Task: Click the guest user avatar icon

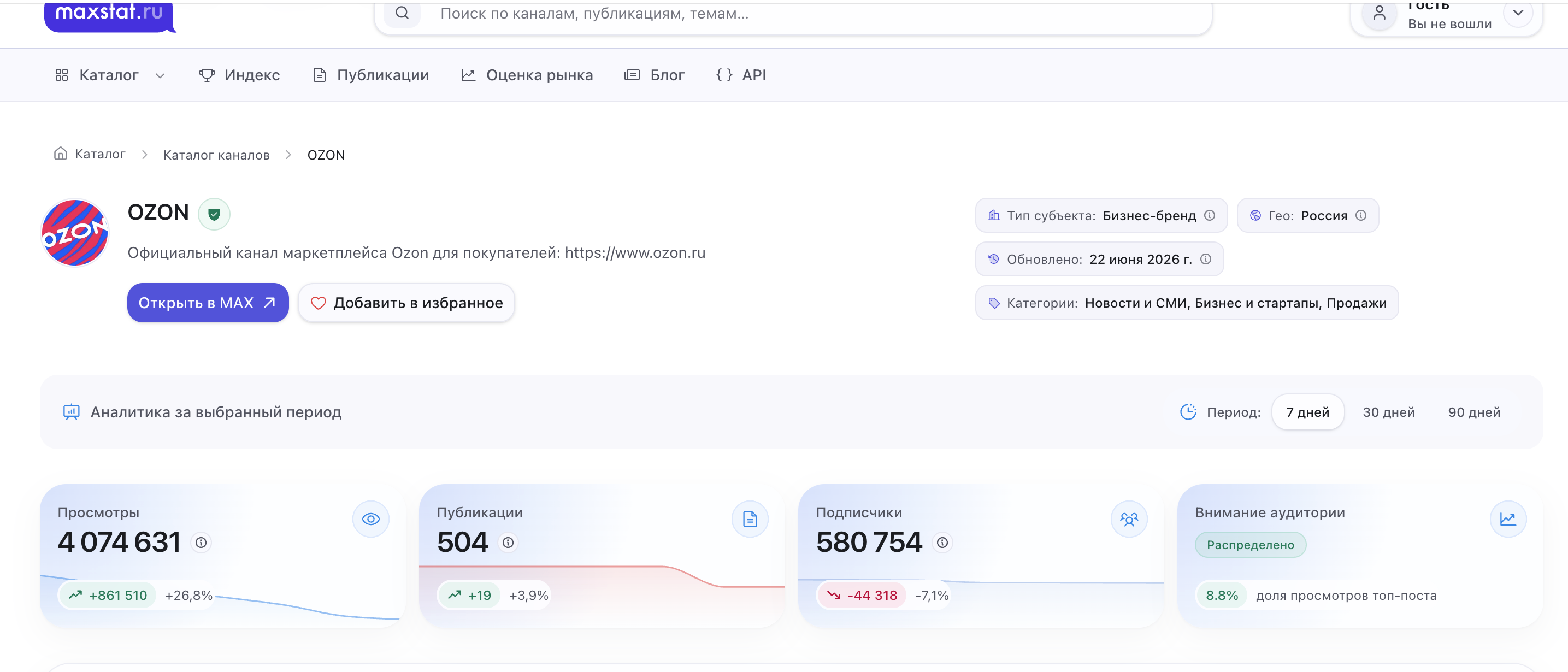Action: coord(1380,13)
